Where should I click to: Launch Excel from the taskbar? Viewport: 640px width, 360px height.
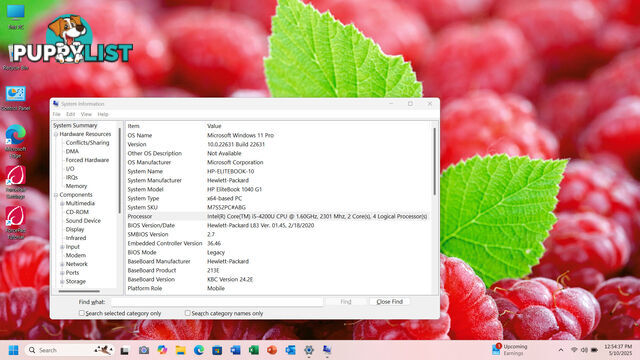(x=253, y=350)
